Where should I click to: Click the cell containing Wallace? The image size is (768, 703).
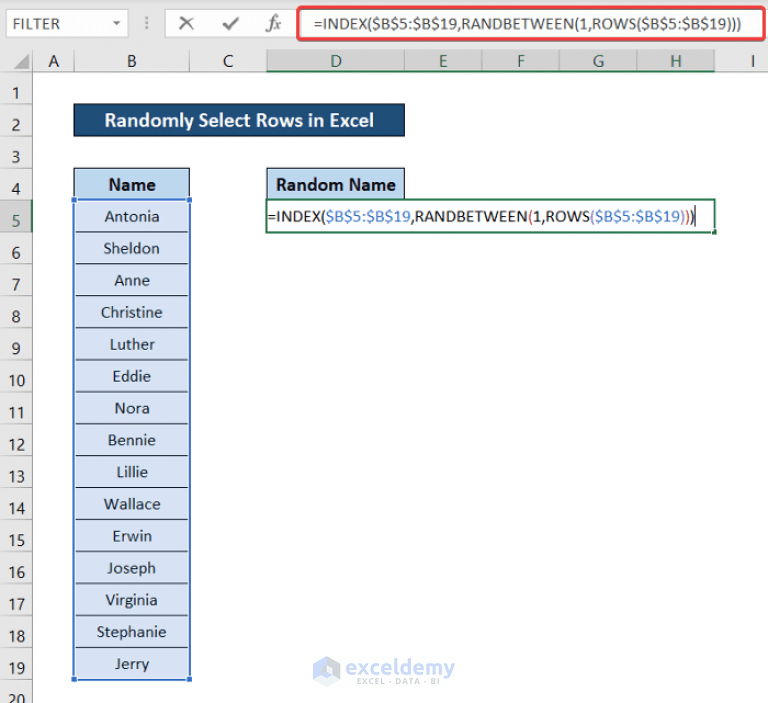click(x=132, y=504)
